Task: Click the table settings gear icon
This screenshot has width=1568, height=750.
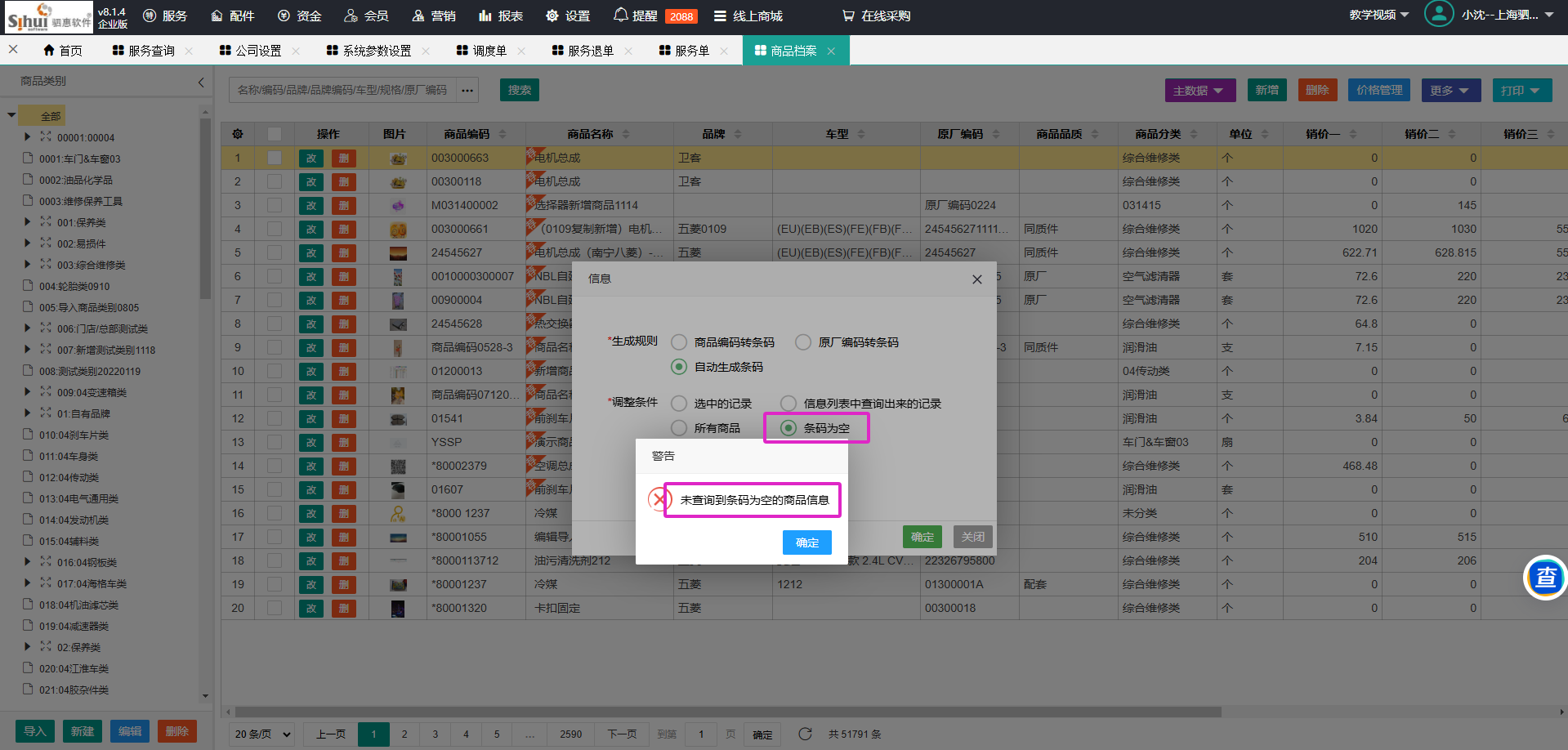Action: tap(238, 134)
